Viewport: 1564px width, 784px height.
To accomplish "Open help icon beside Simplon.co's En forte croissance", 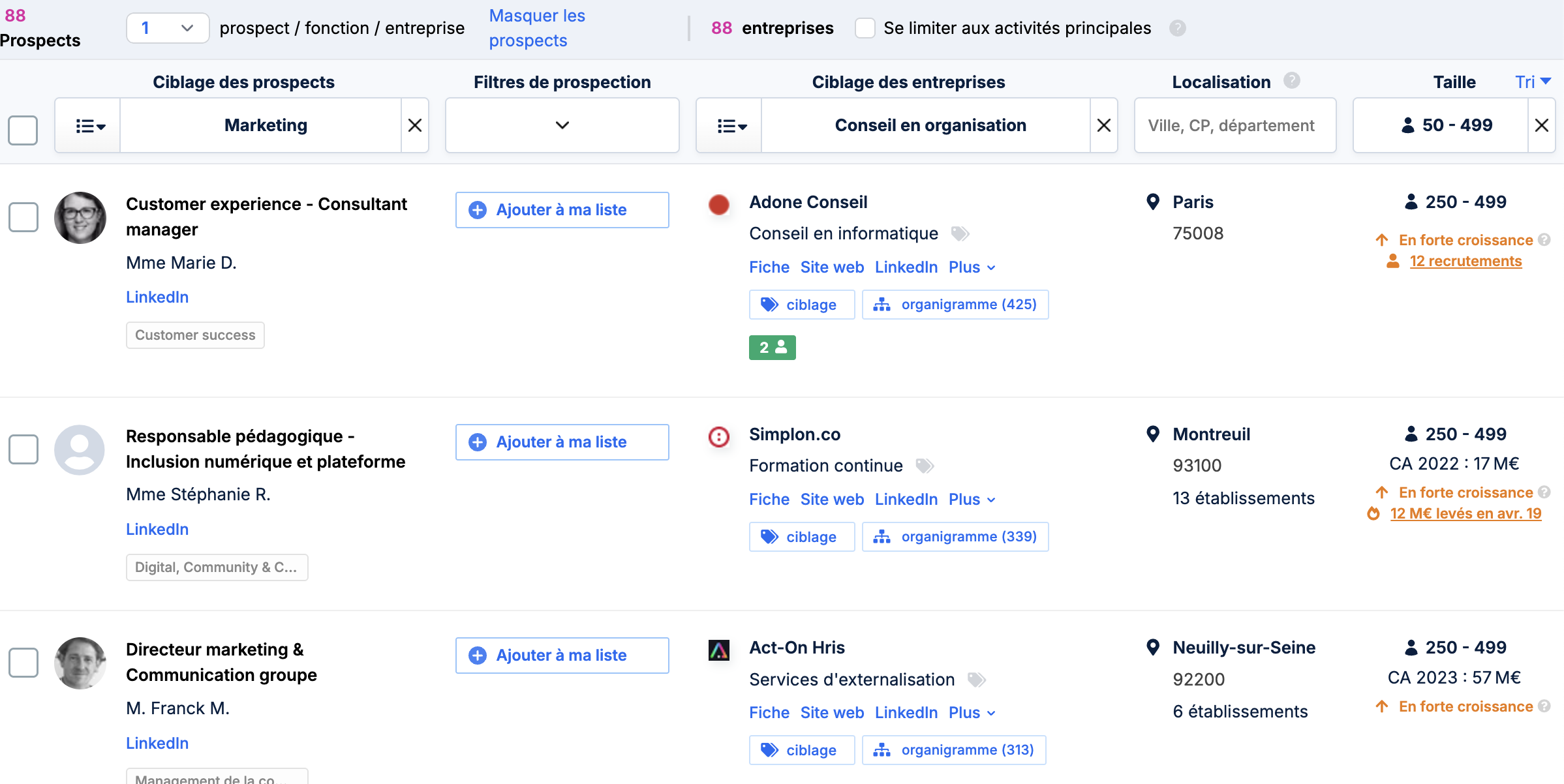I will click(1544, 492).
